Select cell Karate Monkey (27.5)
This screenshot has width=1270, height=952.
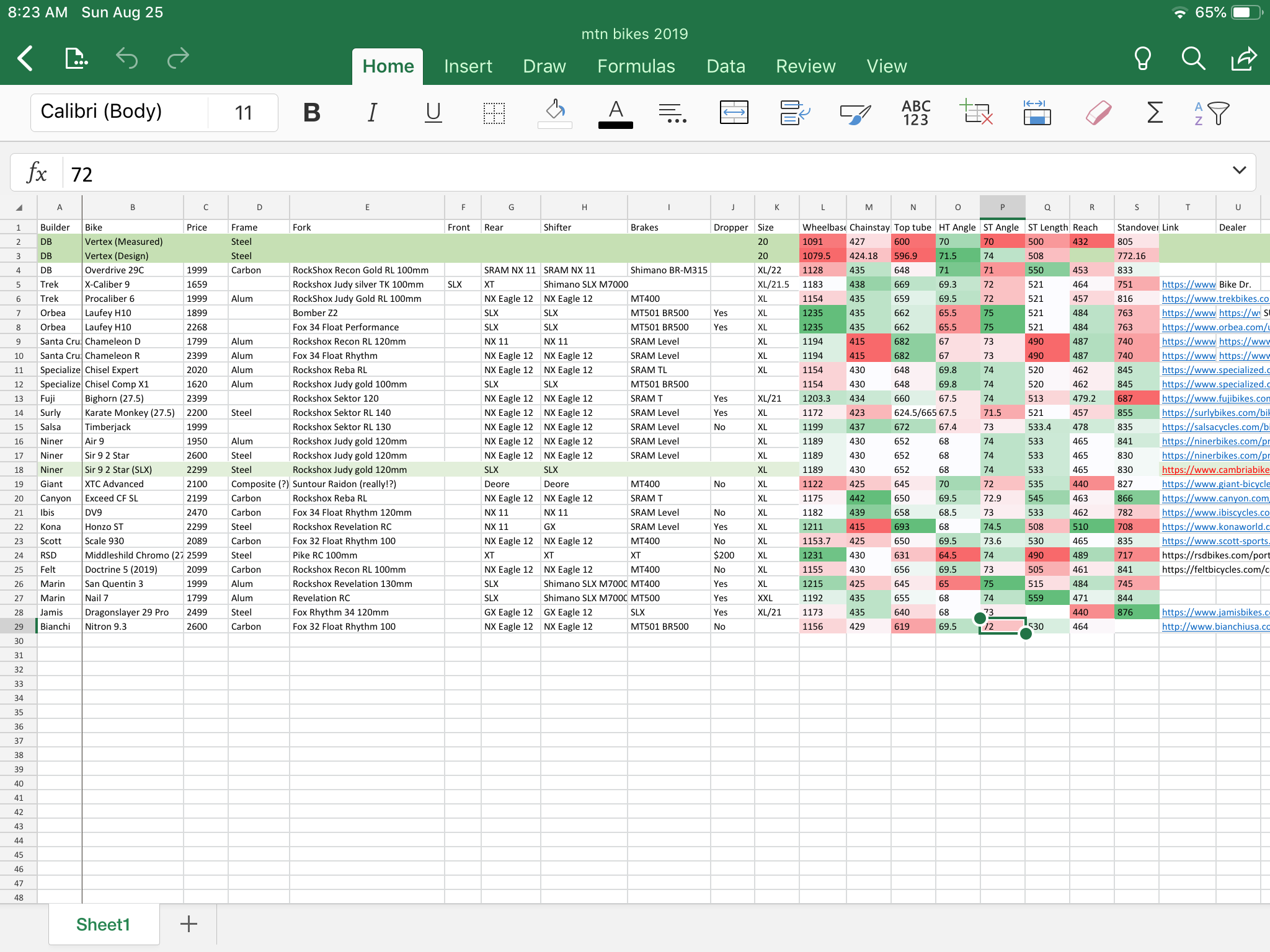point(133,413)
